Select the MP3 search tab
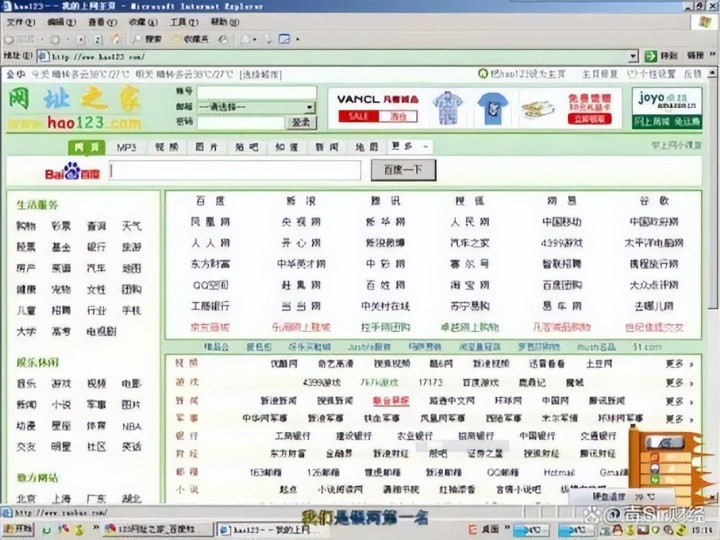720x540 pixels. point(126,147)
